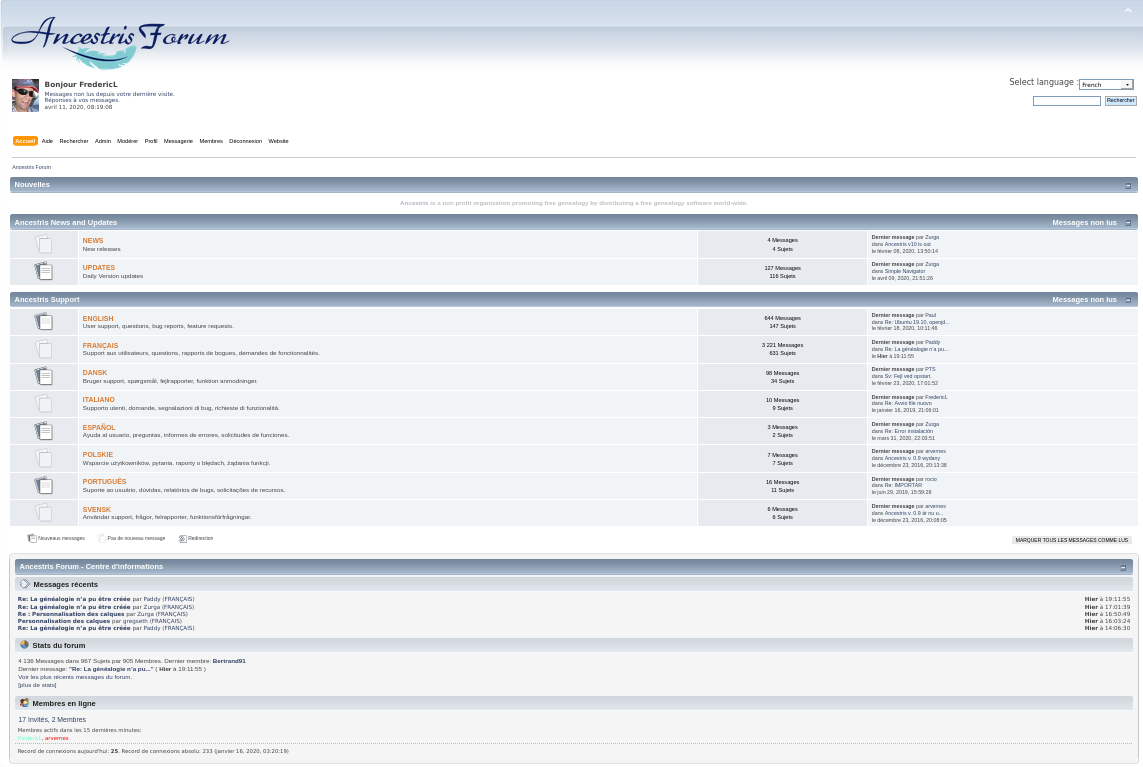
Task: Click the DANSK board status icon
Action: tap(44, 376)
